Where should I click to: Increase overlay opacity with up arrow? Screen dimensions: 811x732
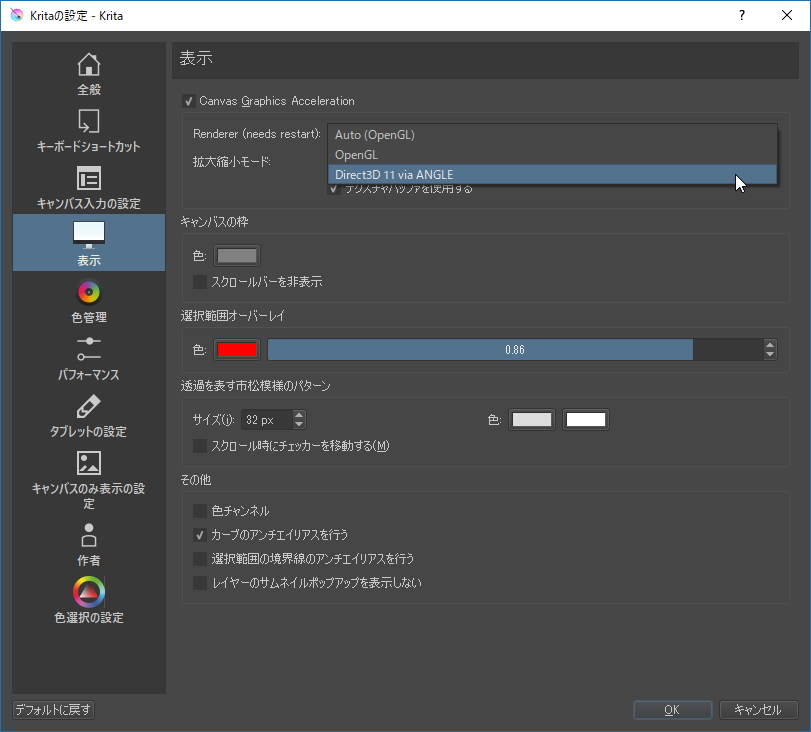[x=770, y=345]
